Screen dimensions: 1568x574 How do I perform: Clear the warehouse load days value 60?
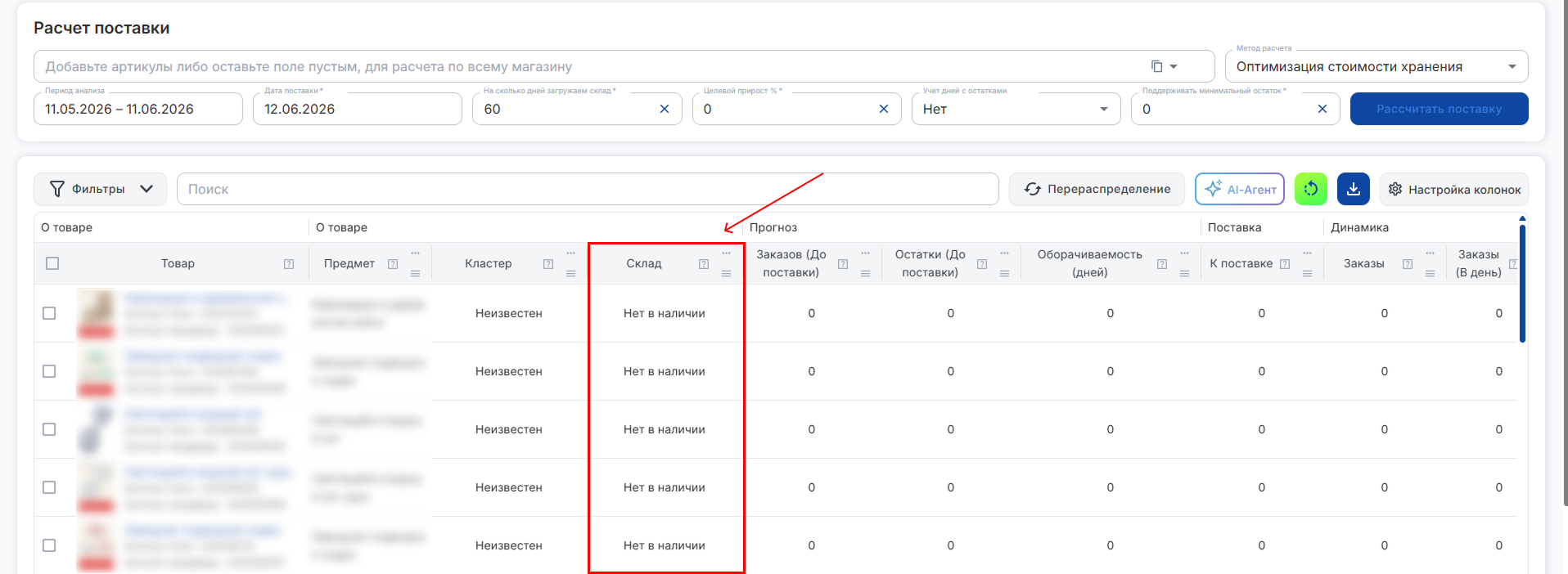tap(665, 109)
